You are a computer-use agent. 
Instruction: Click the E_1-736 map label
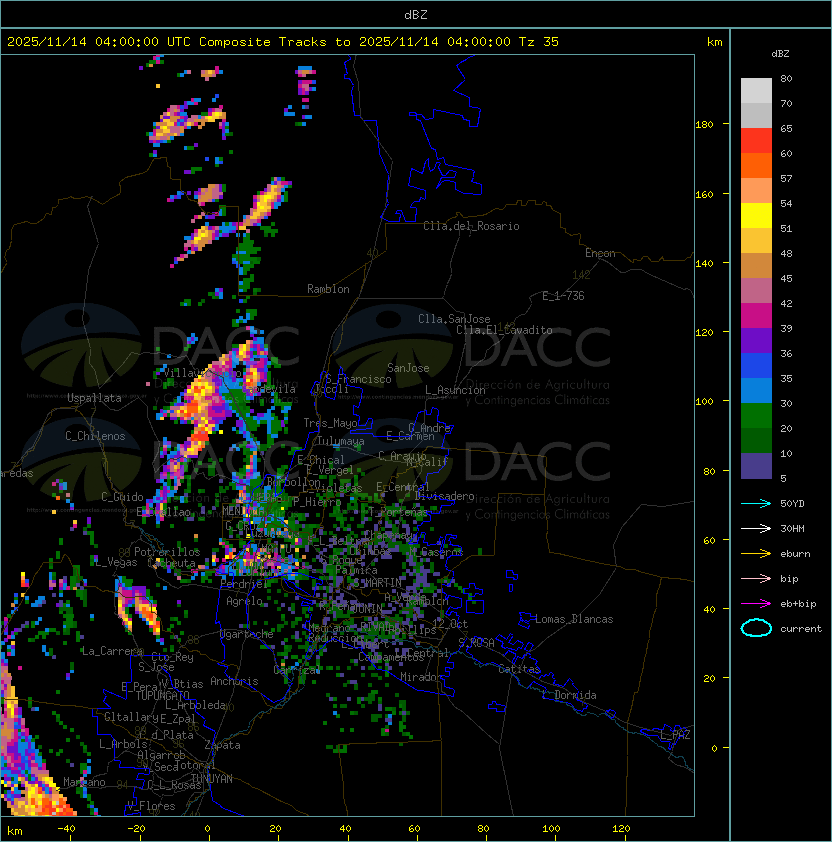(563, 296)
